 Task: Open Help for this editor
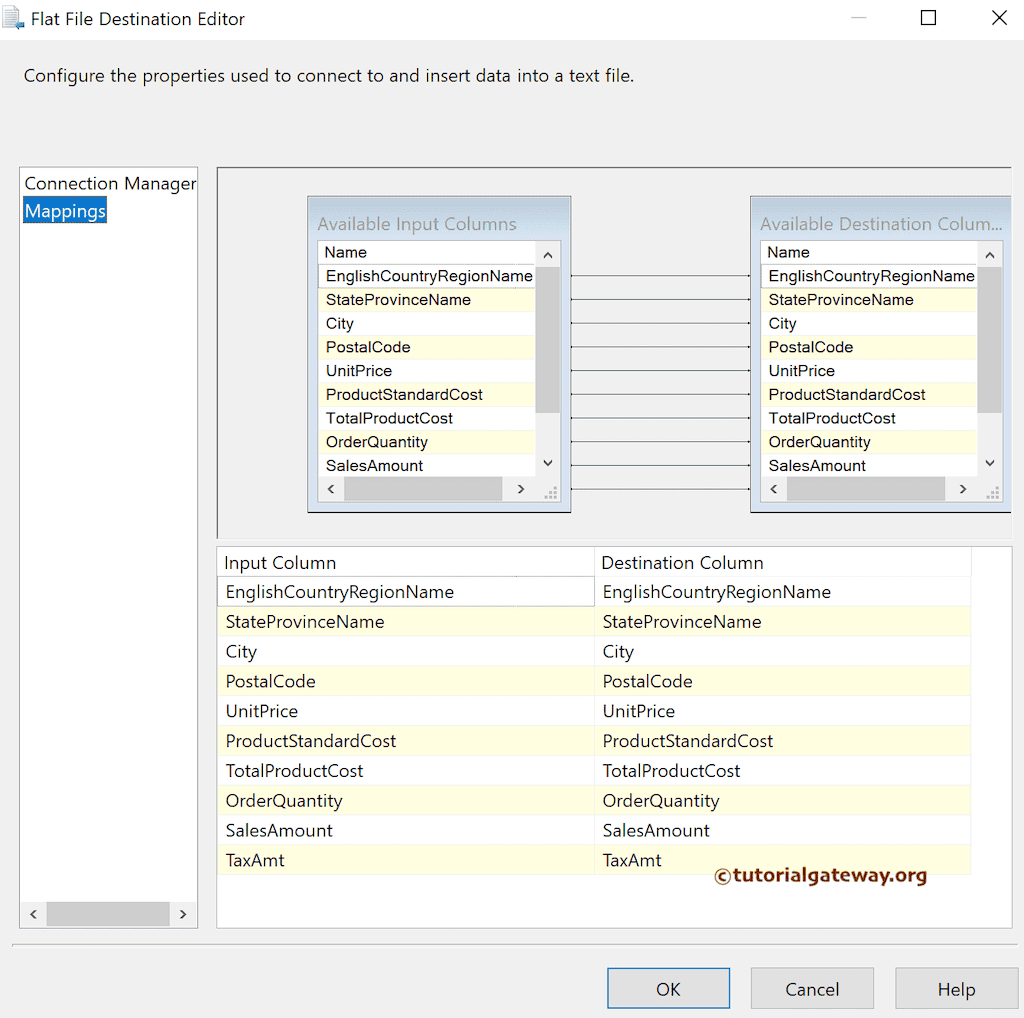955,988
